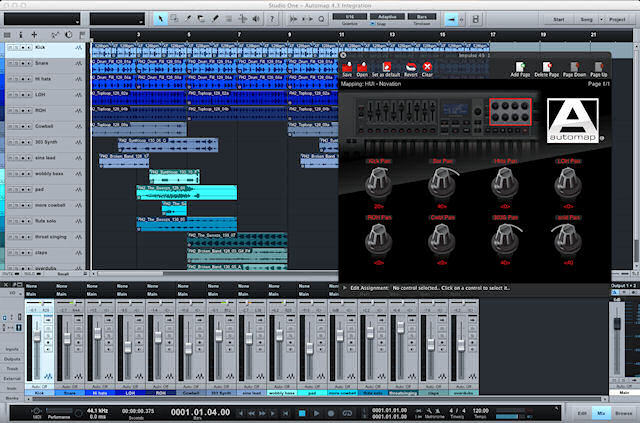Switch to the Project page
640x423 pixels.
point(617,20)
